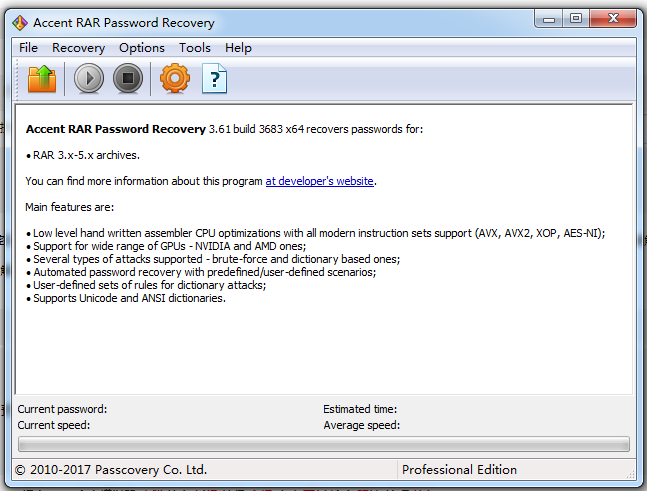Open settings via the orange gear icon
Viewport: 647px width, 491px height.
[174, 78]
